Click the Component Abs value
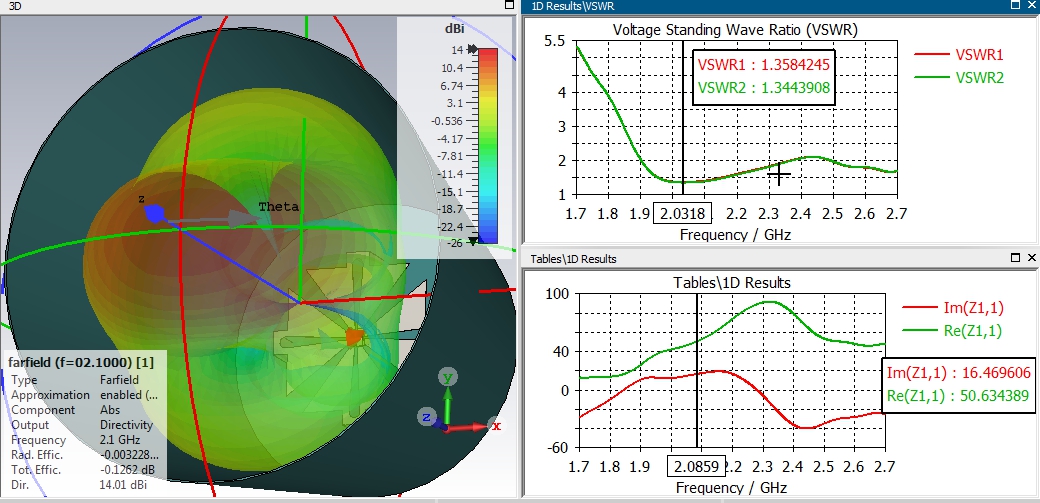 109,410
